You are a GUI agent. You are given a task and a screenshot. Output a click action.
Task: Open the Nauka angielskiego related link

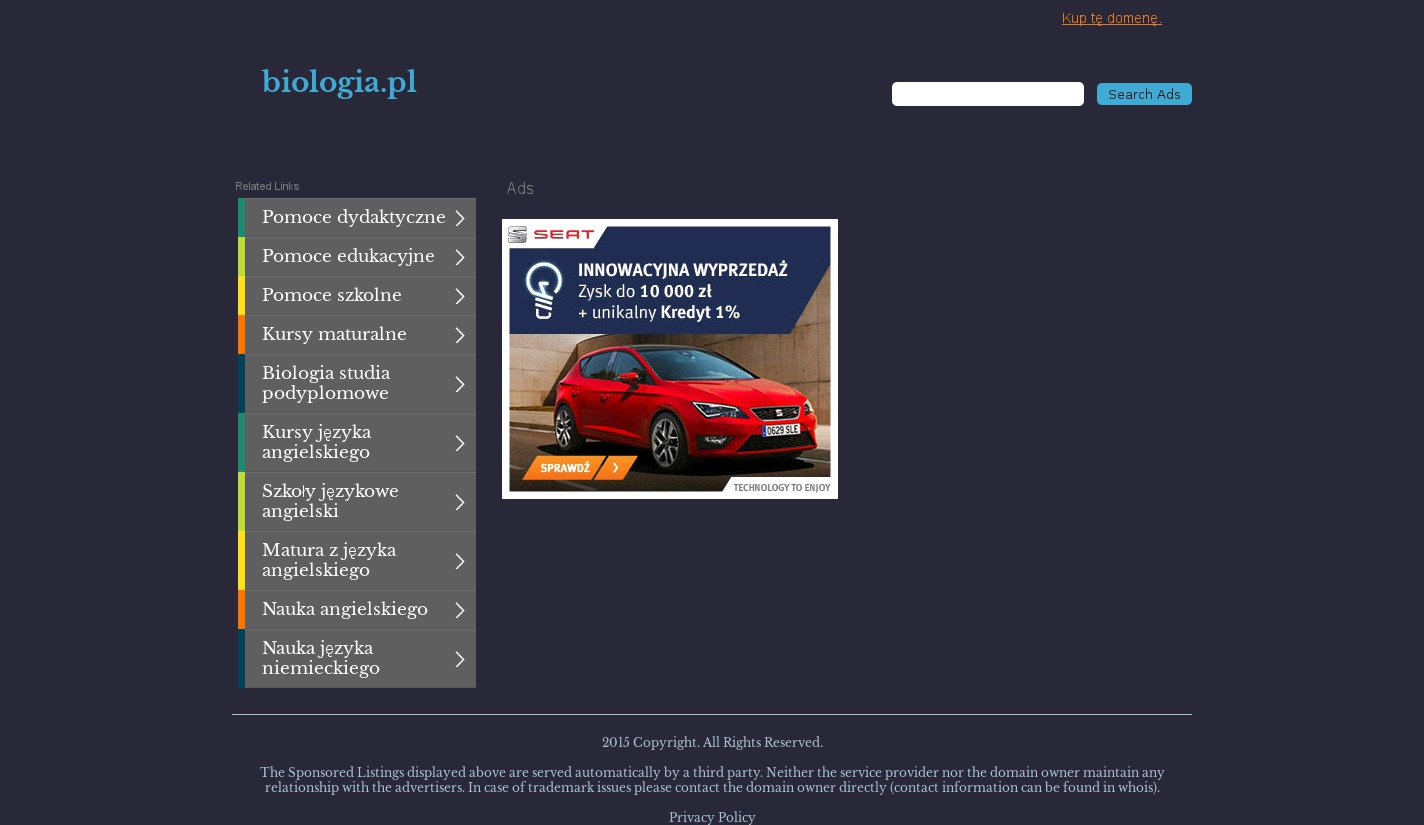(344, 609)
